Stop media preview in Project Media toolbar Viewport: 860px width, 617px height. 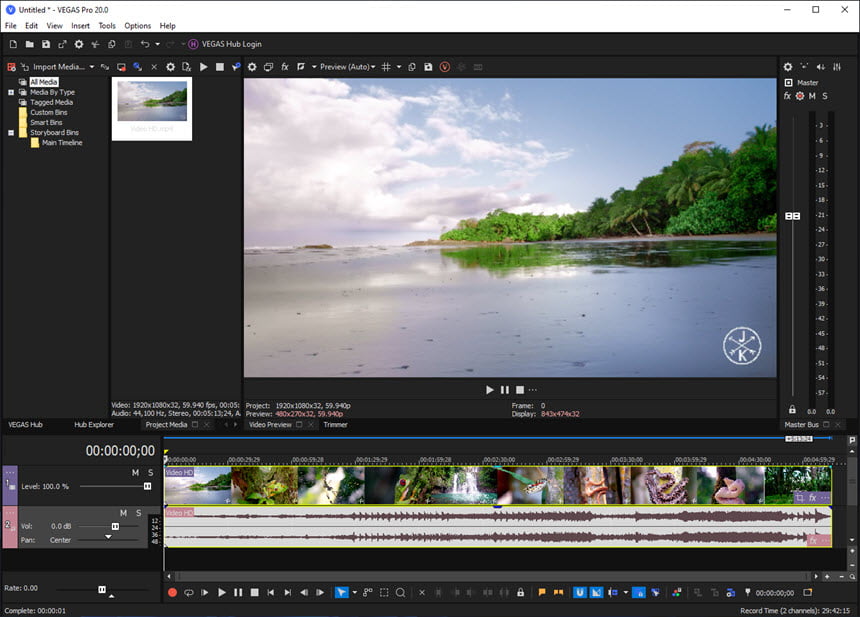220,67
